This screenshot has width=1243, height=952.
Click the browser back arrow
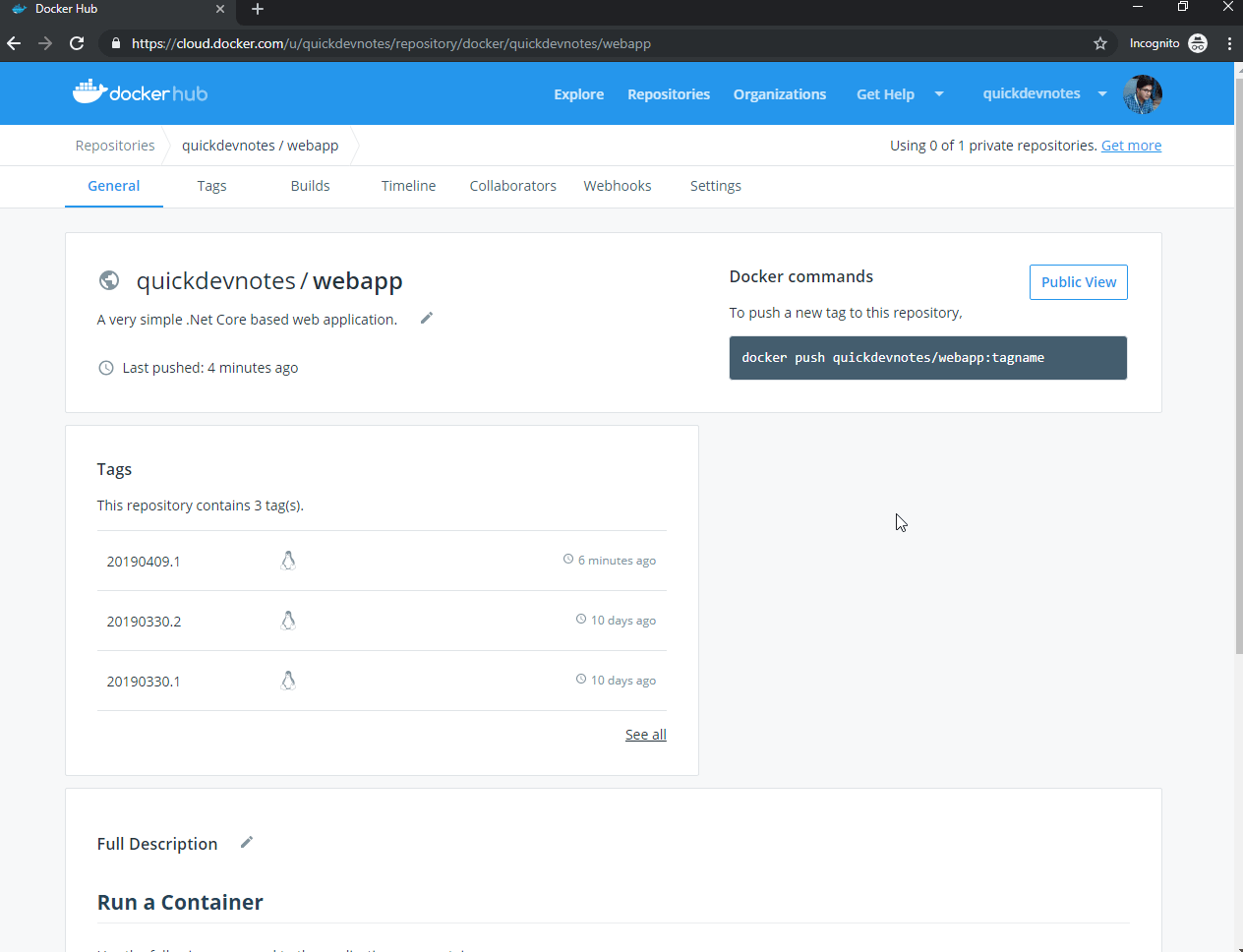click(x=14, y=43)
